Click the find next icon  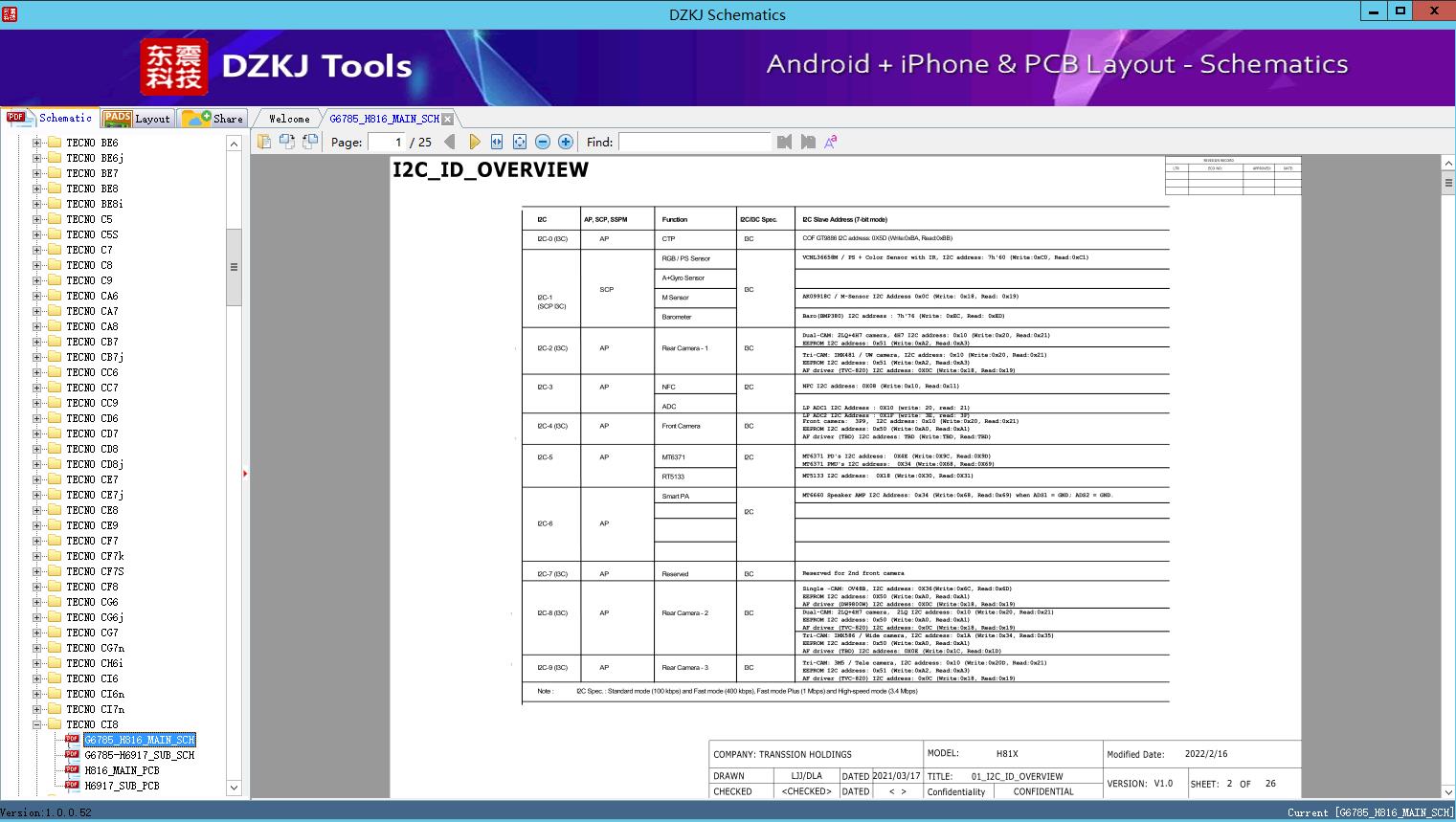[x=808, y=142]
